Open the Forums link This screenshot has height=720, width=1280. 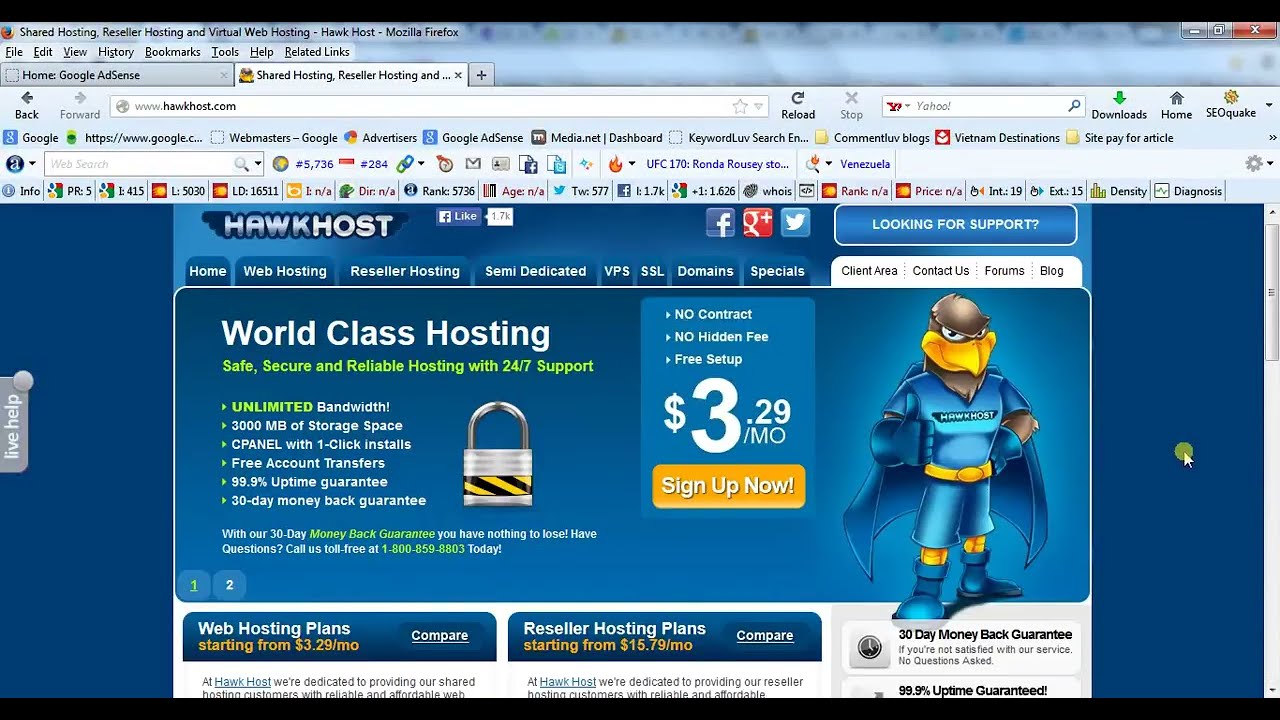[x=1004, y=271]
